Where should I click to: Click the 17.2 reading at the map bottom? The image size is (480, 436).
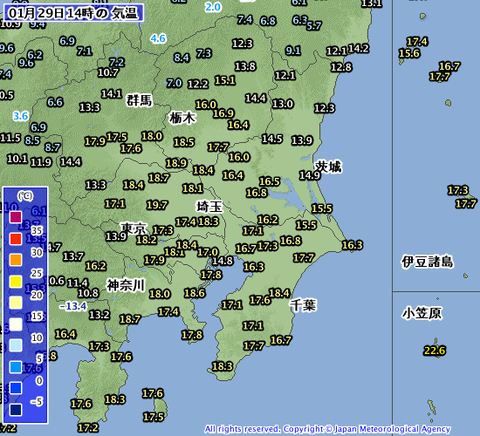tap(88, 428)
